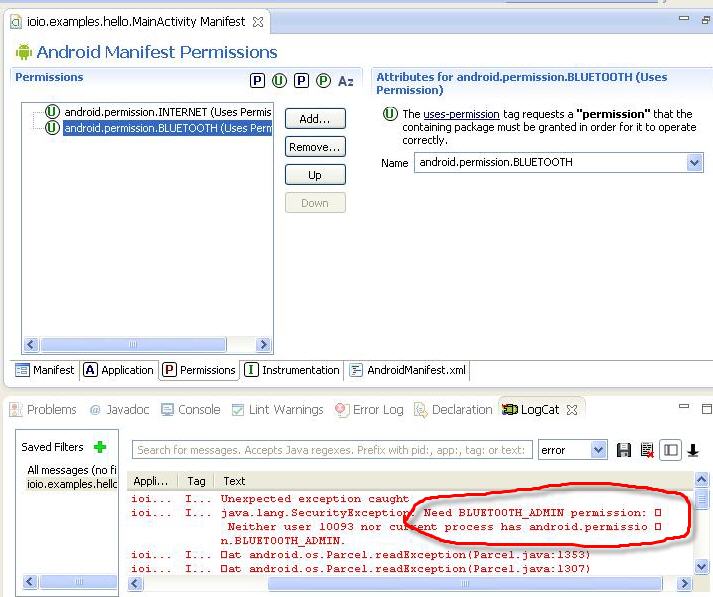Image resolution: width=713 pixels, height=597 pixels.
Task: Open the Problems view tab
Action: tap(43, 410)
